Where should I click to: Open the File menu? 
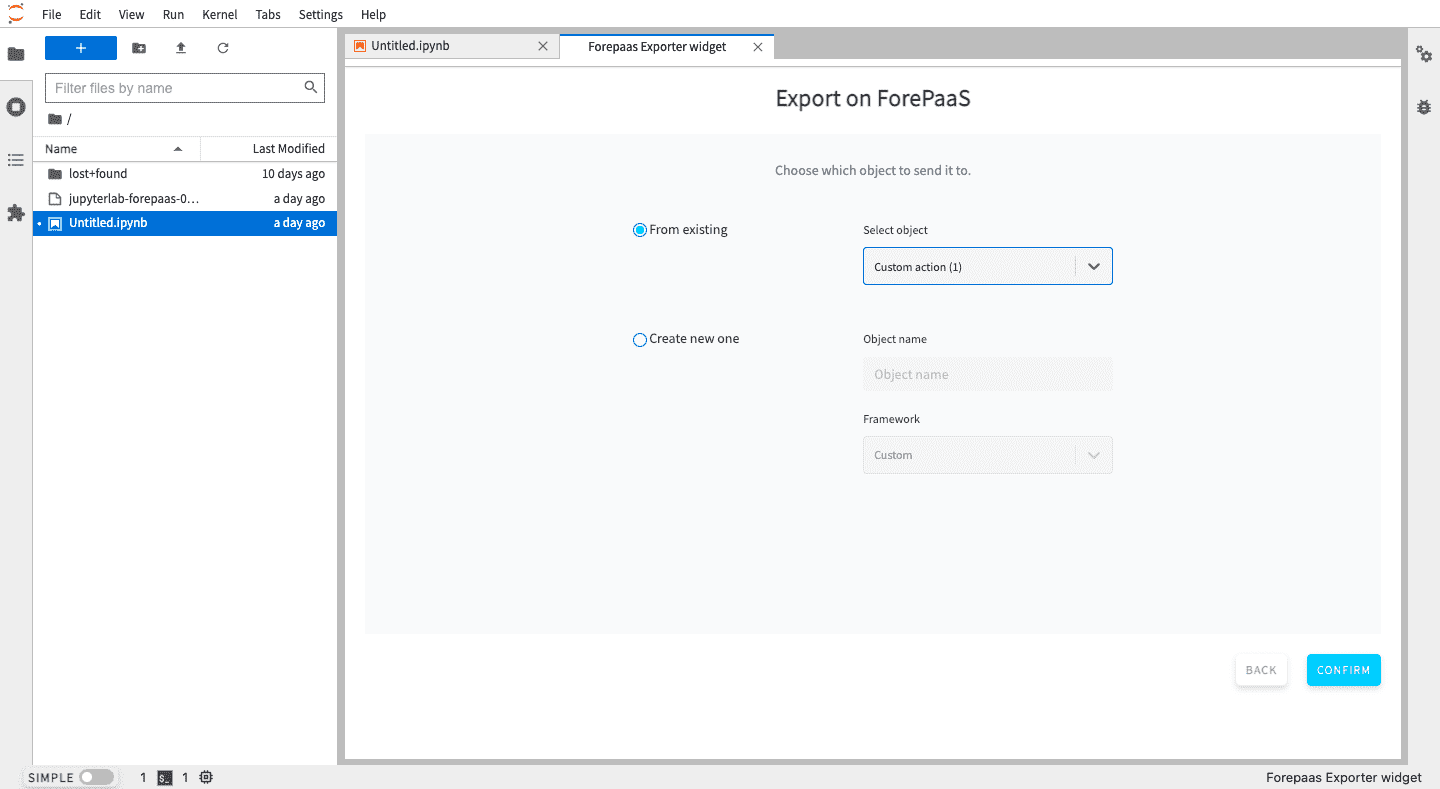(x=52, y=15)
